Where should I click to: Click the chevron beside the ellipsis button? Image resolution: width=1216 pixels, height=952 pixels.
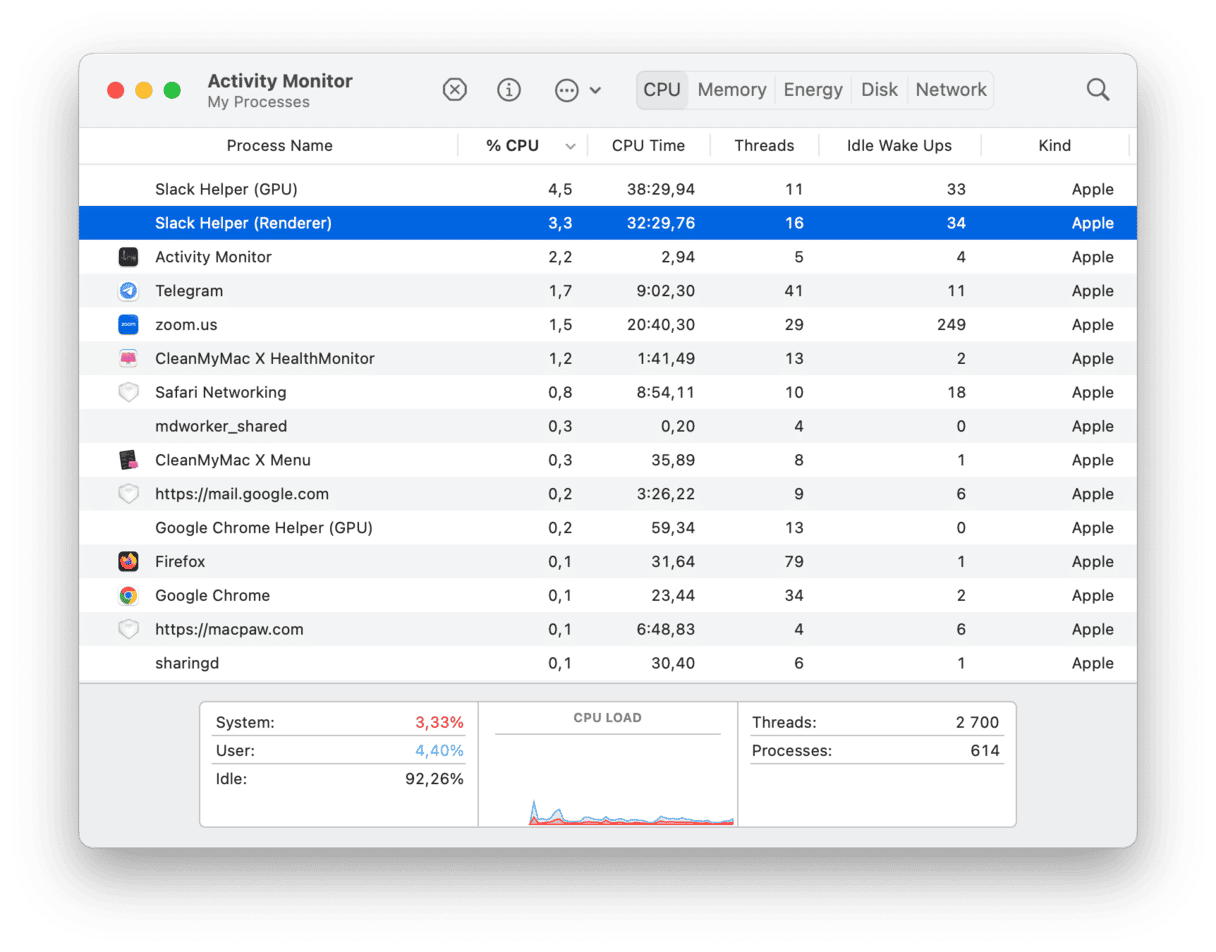click(595, 90)
